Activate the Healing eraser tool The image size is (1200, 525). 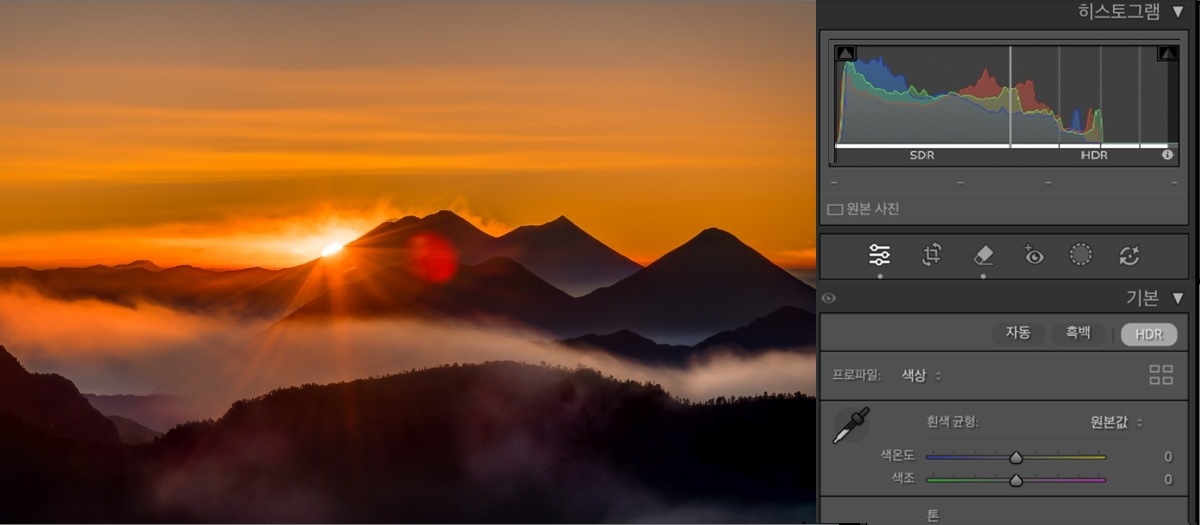[x=983, y=255]
